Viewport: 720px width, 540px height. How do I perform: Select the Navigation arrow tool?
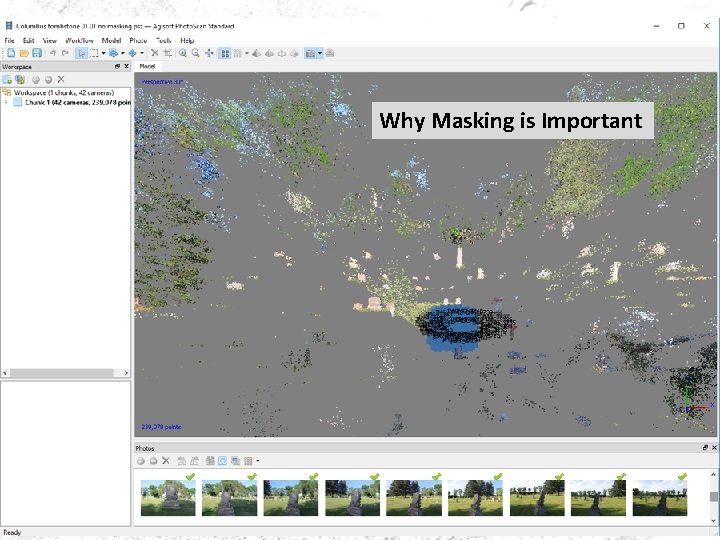click(x=81, y=53)
